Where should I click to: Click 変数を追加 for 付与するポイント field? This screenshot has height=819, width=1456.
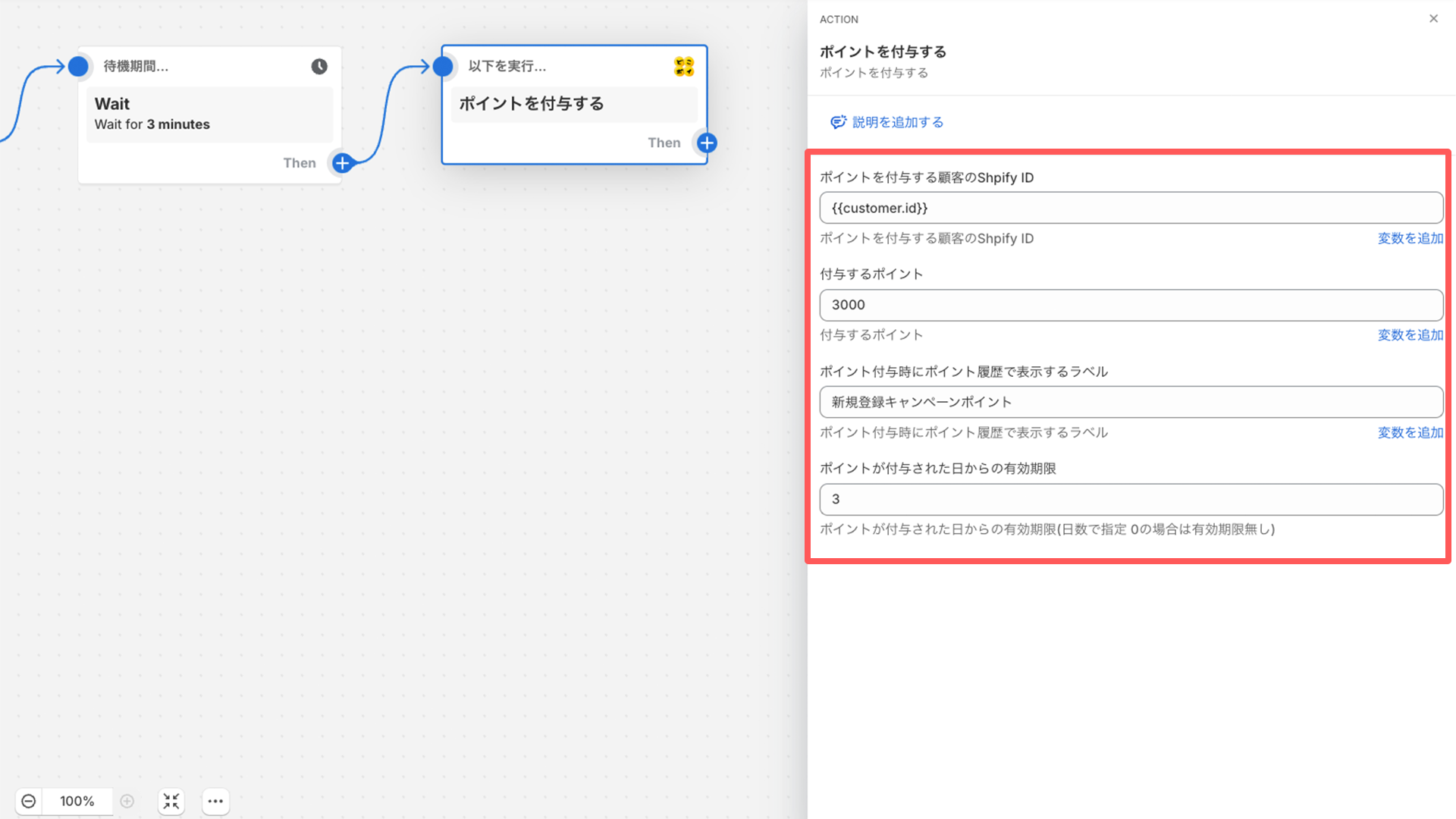tap(1410, 334)
